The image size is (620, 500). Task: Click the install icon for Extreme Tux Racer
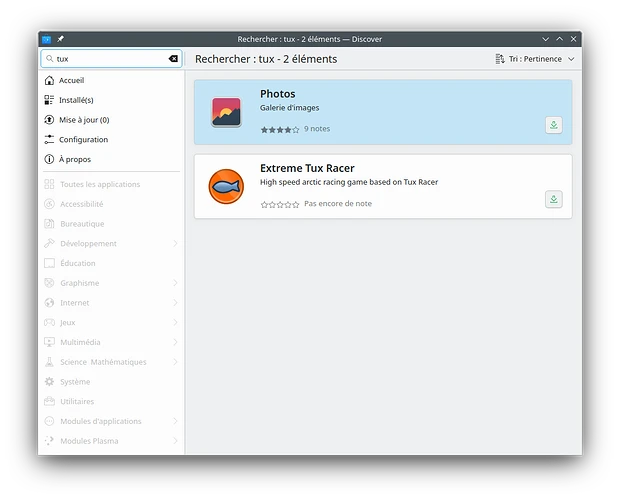click(554, 200)
